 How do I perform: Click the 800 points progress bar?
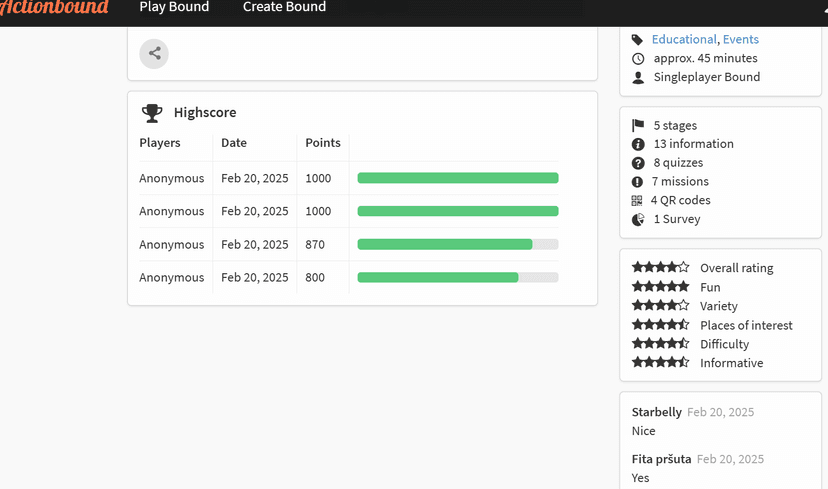[x=457, y=278]
